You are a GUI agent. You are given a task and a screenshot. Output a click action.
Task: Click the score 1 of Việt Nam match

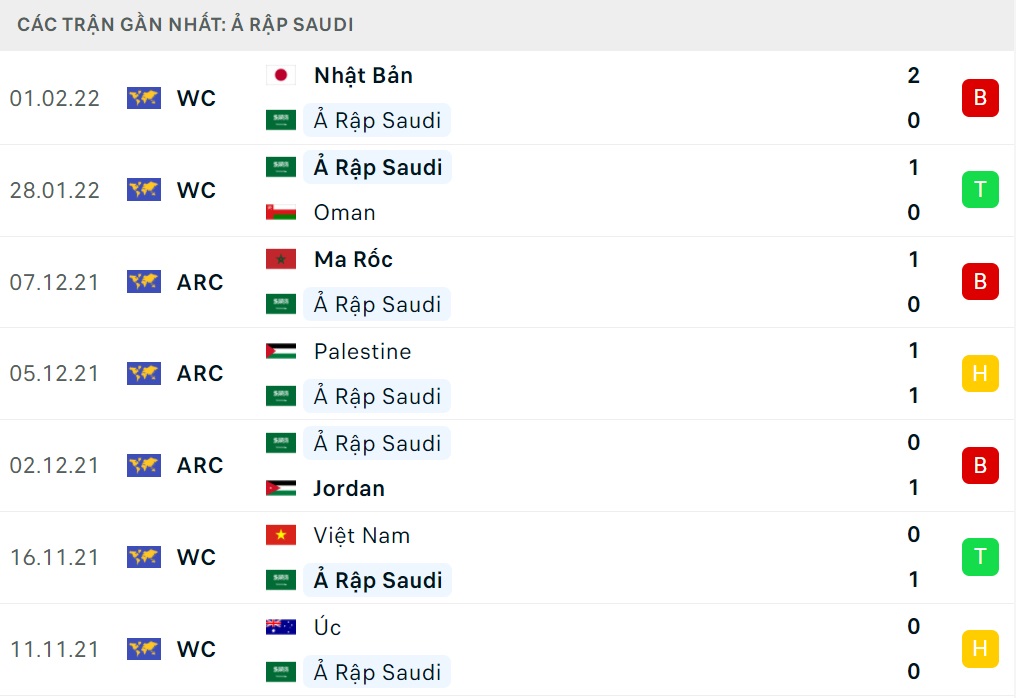tap(912, 580)
